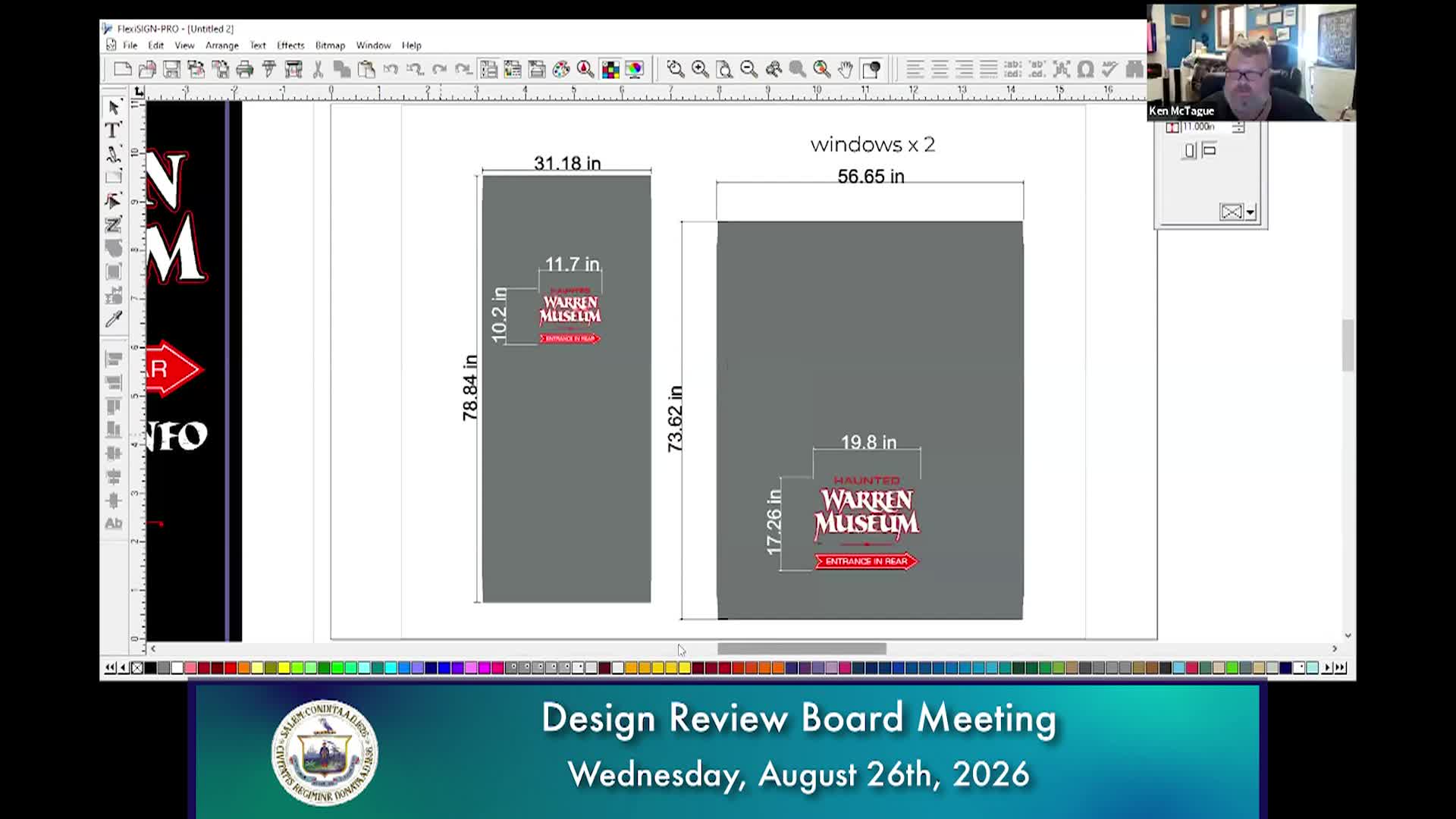Image resolution: width=1456 pixels, height=819 pixels.
Task: Click the 11.000in width input field
Action: [1205, 127]
